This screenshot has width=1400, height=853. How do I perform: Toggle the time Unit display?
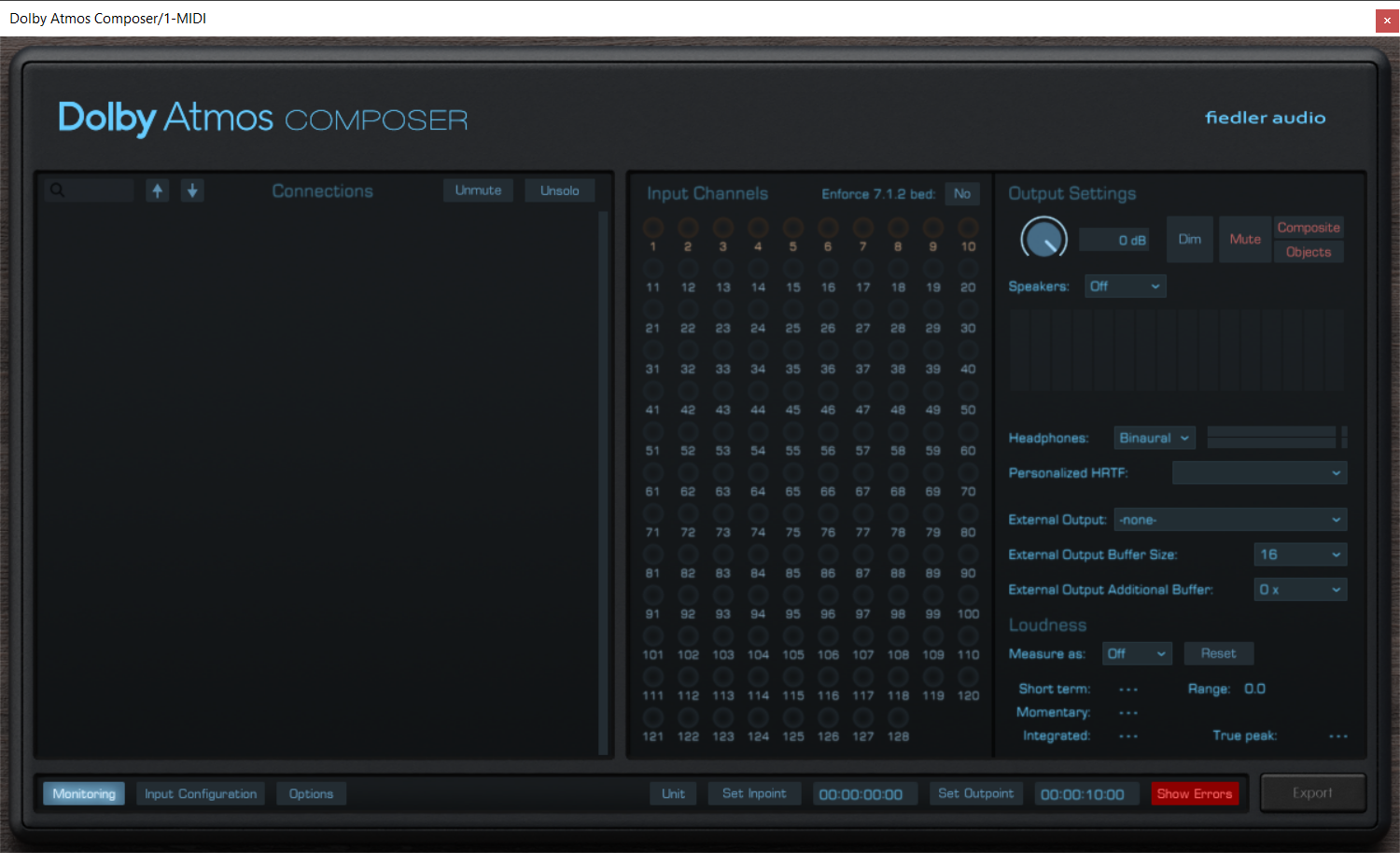coord(674,793)
